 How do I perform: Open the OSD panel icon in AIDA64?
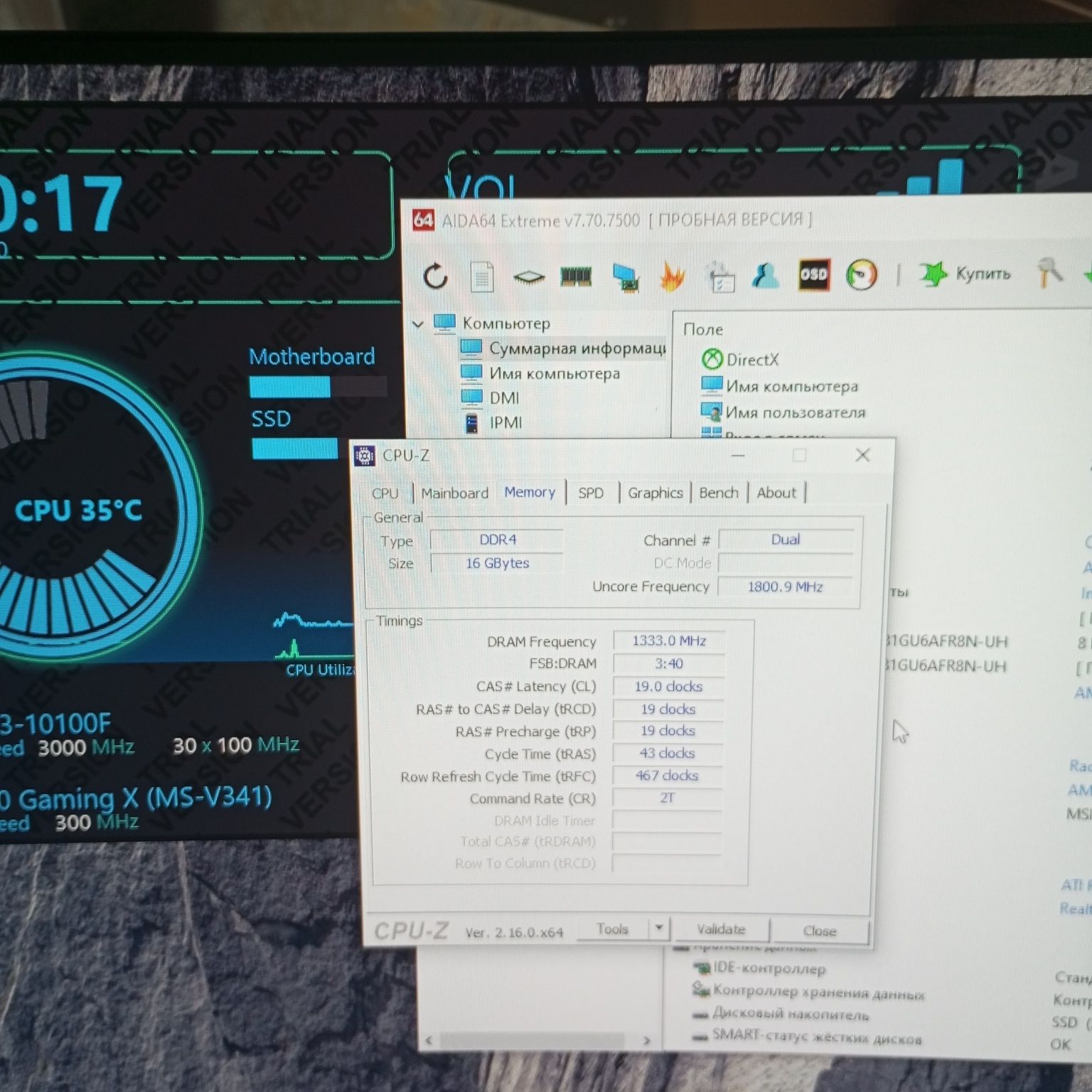813,274
